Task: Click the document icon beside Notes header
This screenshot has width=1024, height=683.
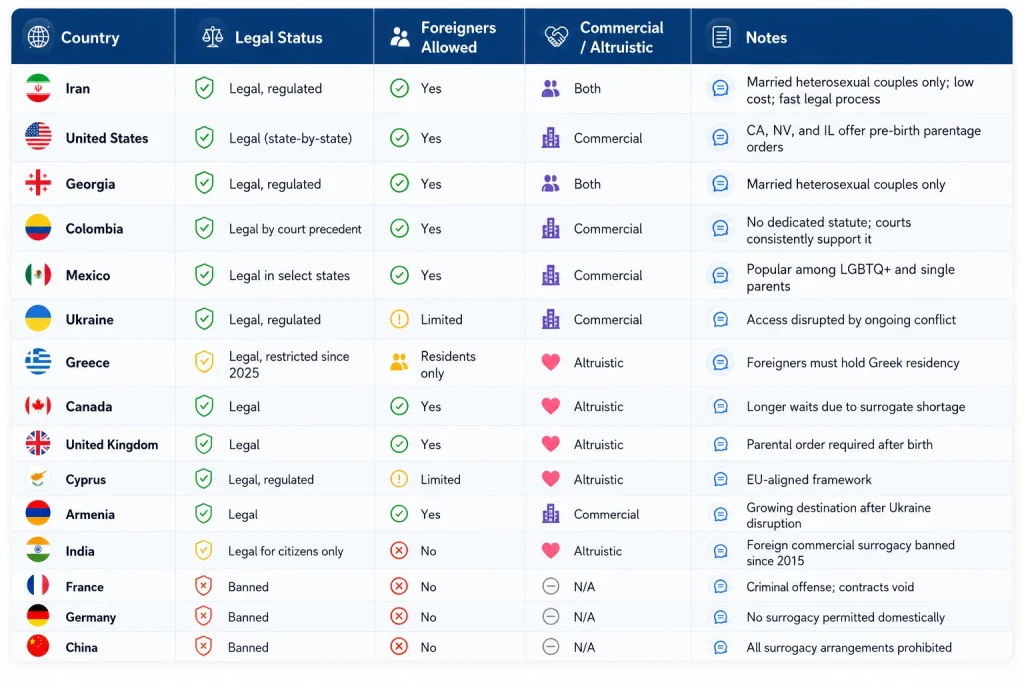Action: click(x=721, y=37)
